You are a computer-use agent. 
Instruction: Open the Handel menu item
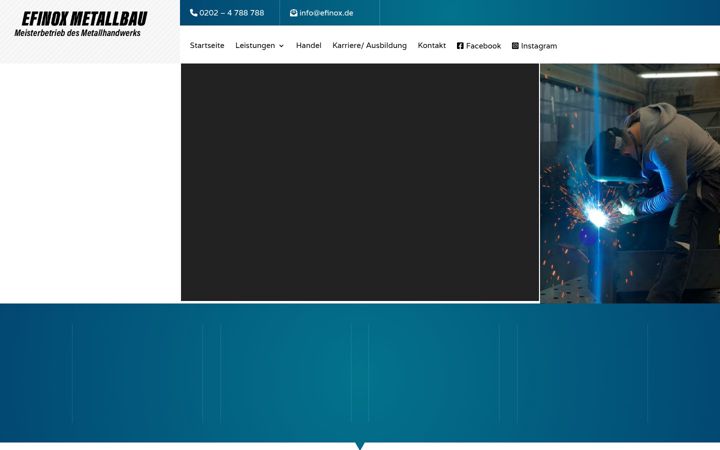(309, 45)
